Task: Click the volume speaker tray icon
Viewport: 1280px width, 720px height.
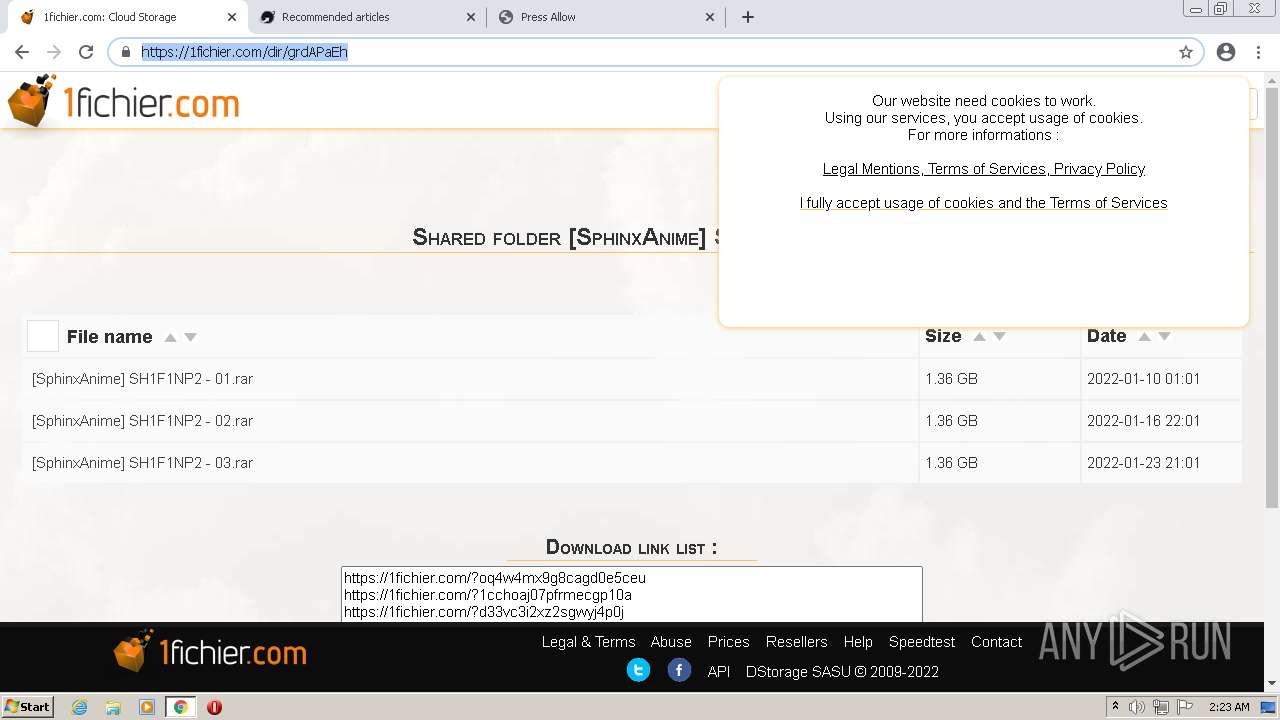Action: click(x=1137, y=707)
